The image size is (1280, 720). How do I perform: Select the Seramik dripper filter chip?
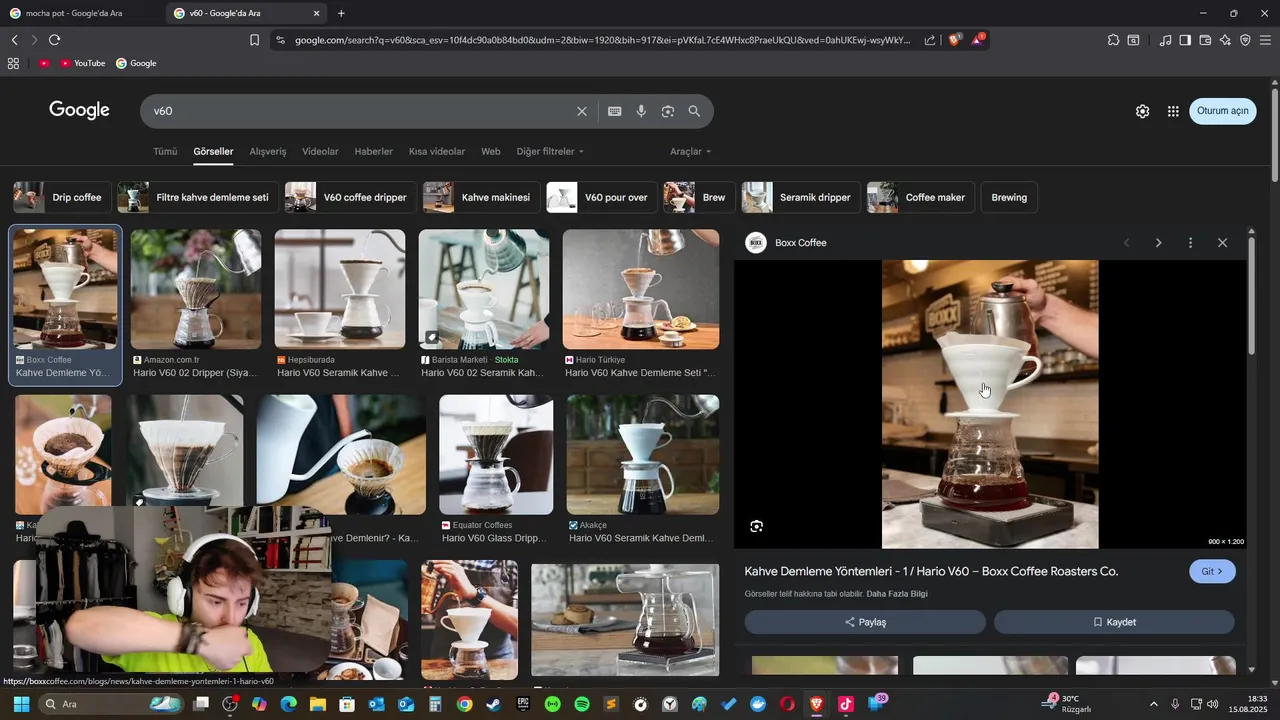click(801, 197)
